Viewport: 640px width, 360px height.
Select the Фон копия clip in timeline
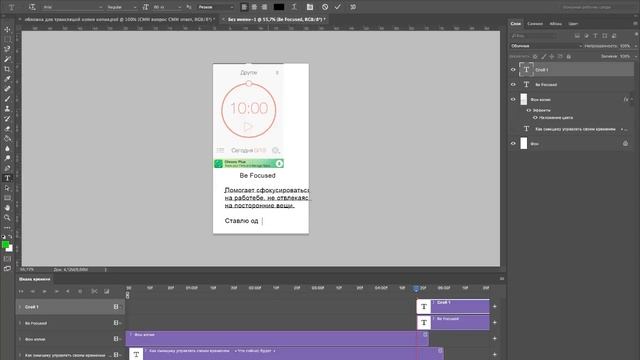tap(277, 338)
